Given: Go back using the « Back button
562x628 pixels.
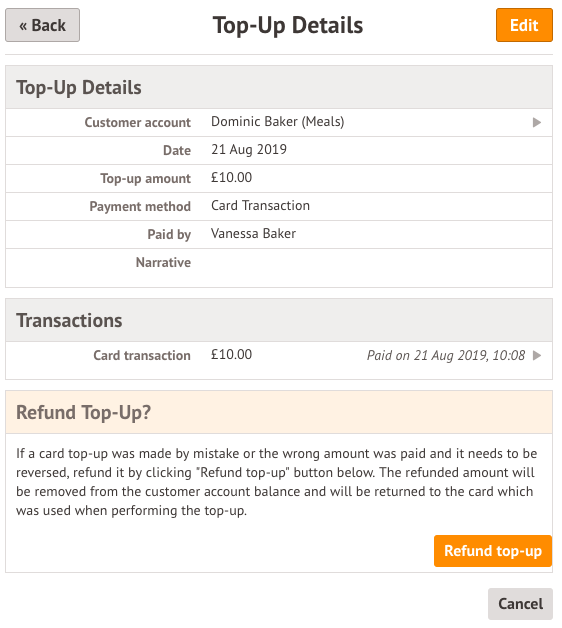Looking at the screenshot, I should (42, 25).
